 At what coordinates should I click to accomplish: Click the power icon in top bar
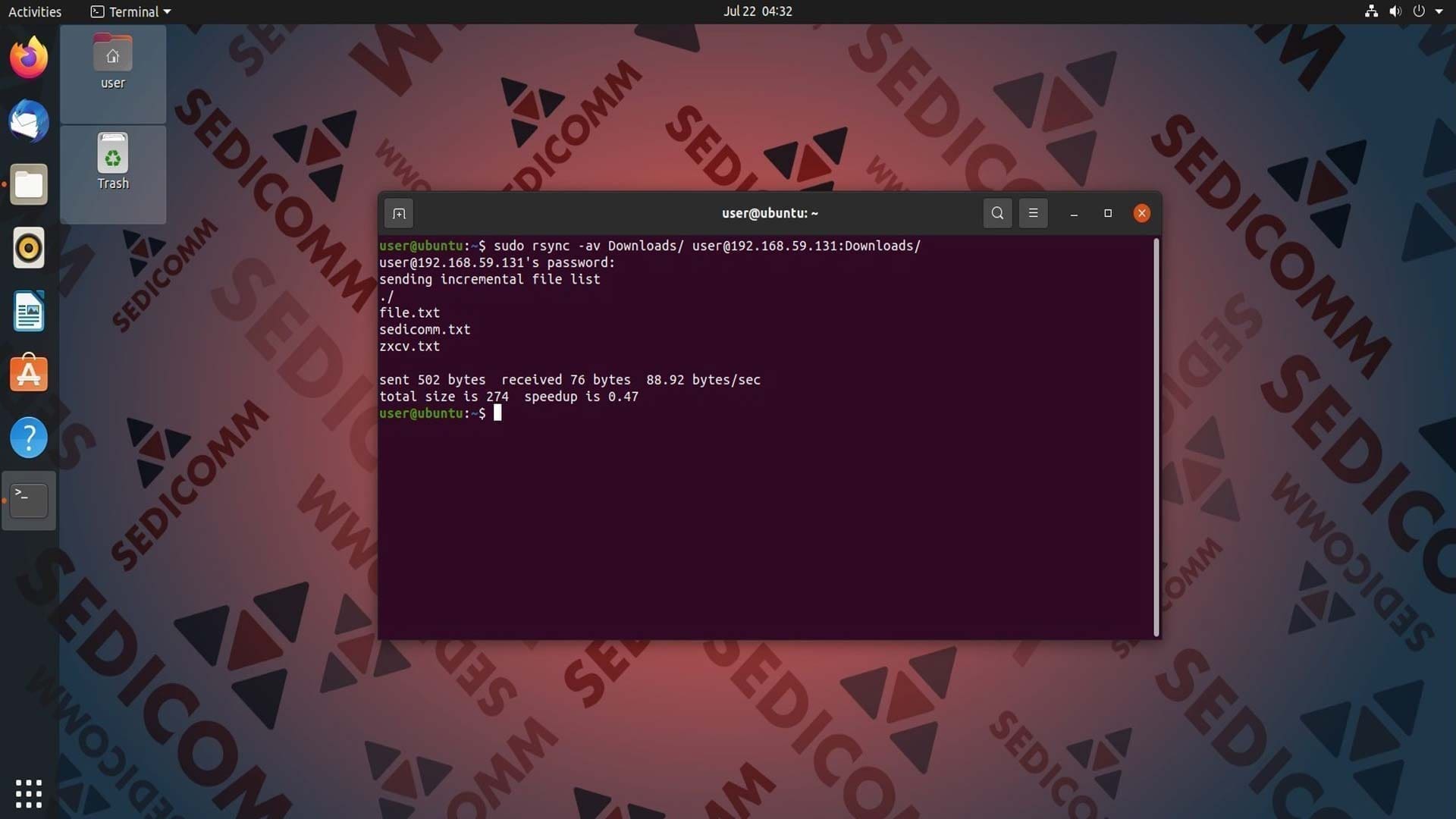(x=1419, y=11)
